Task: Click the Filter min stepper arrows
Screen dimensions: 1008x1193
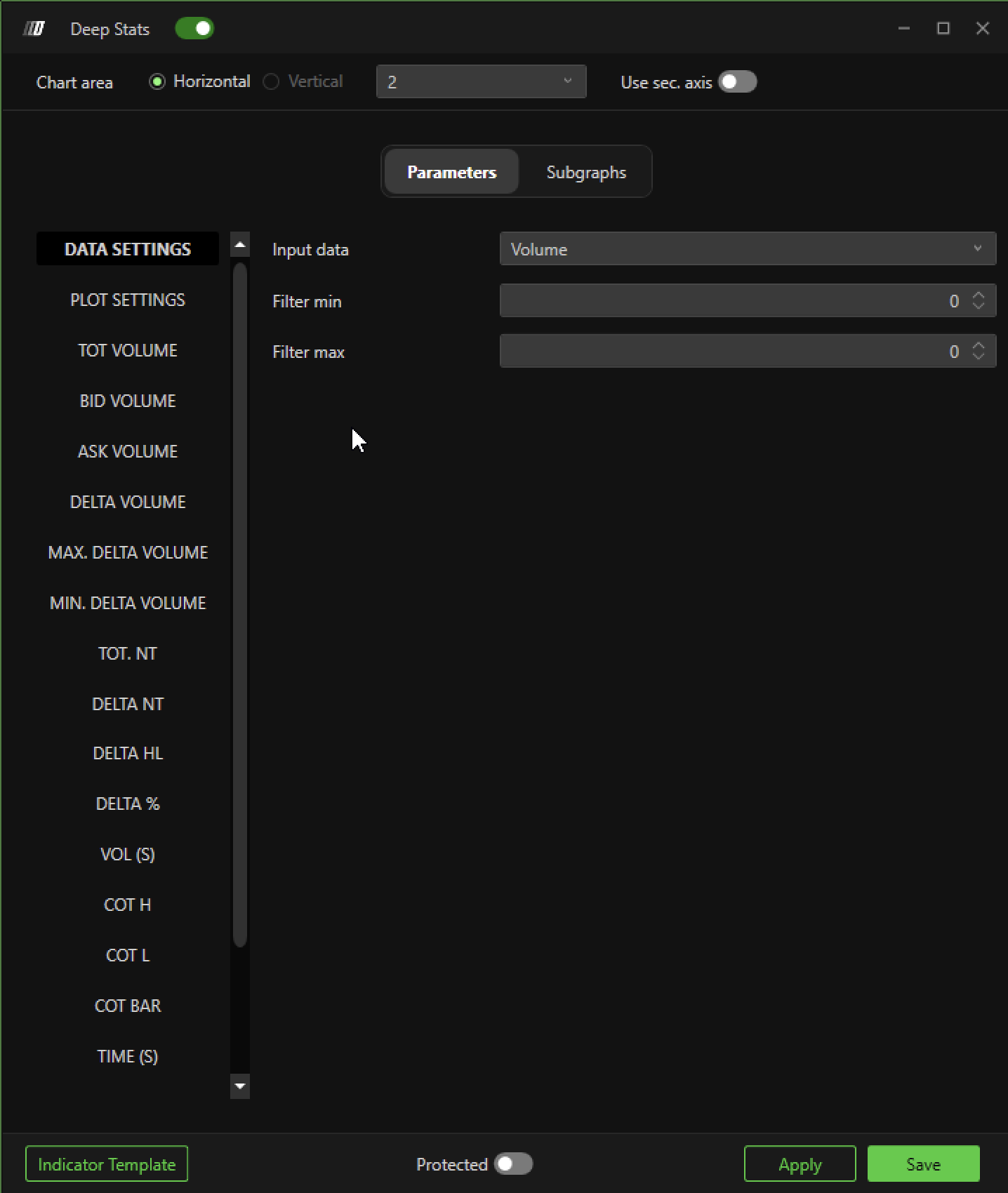Action: coord(979,300)
